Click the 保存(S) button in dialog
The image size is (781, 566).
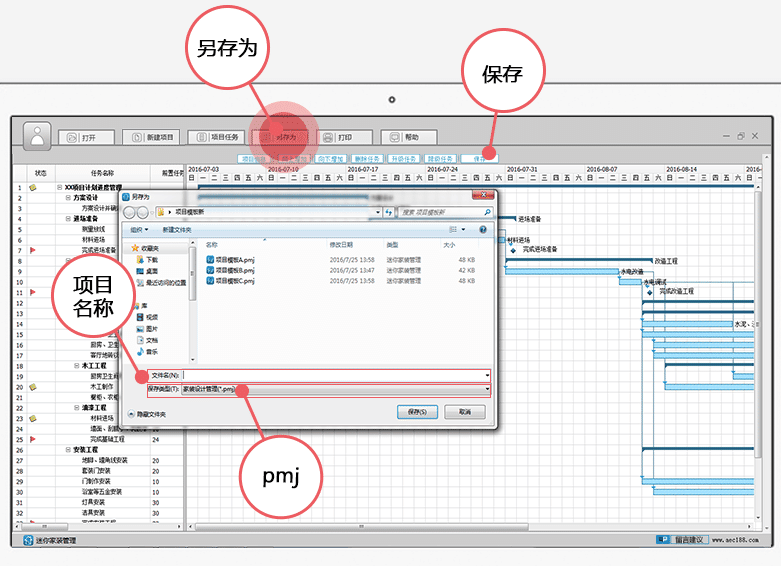click(x=417, y=412)
